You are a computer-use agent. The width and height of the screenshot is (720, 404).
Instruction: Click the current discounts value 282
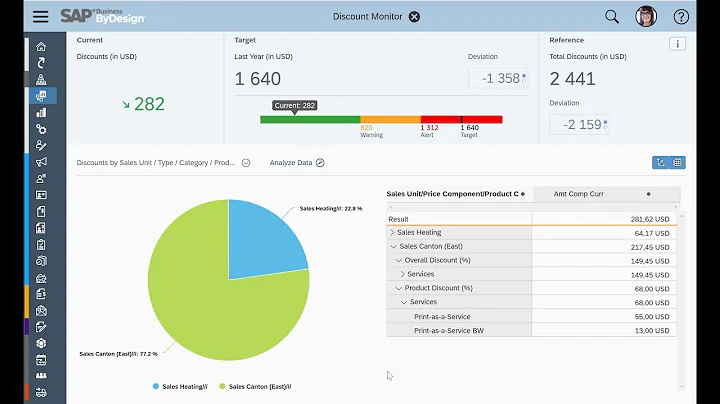click(149, 104)
